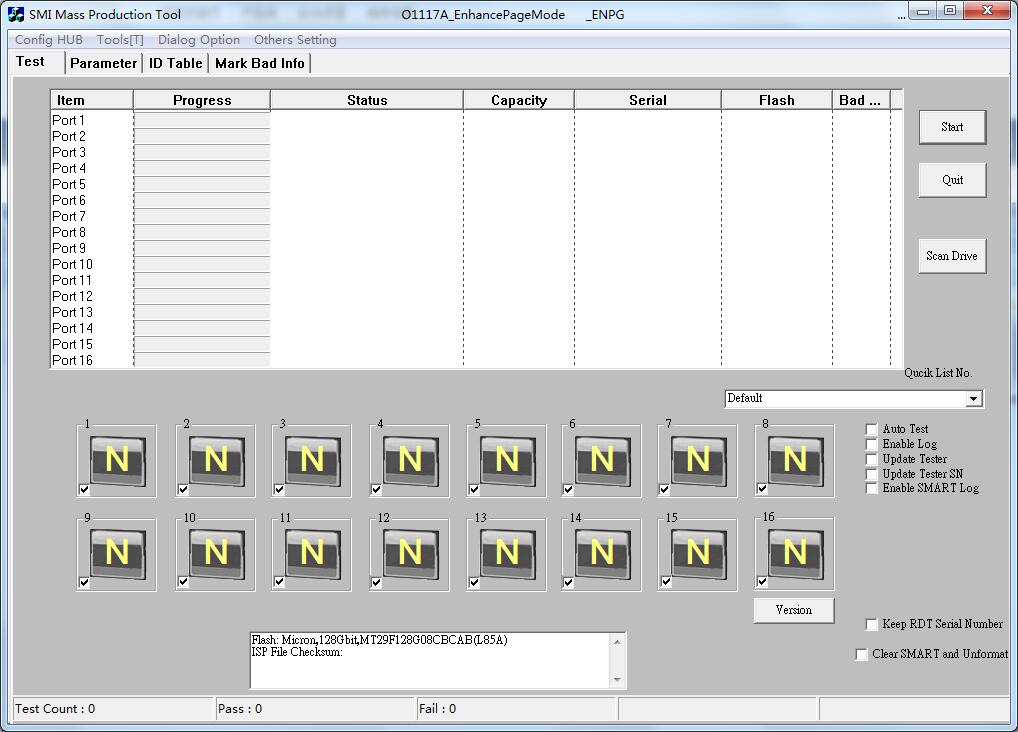Click the port 4 status icon
The height and width of the screenshot is (732, 1018).
pyautogui.click(x=410, y=460)
